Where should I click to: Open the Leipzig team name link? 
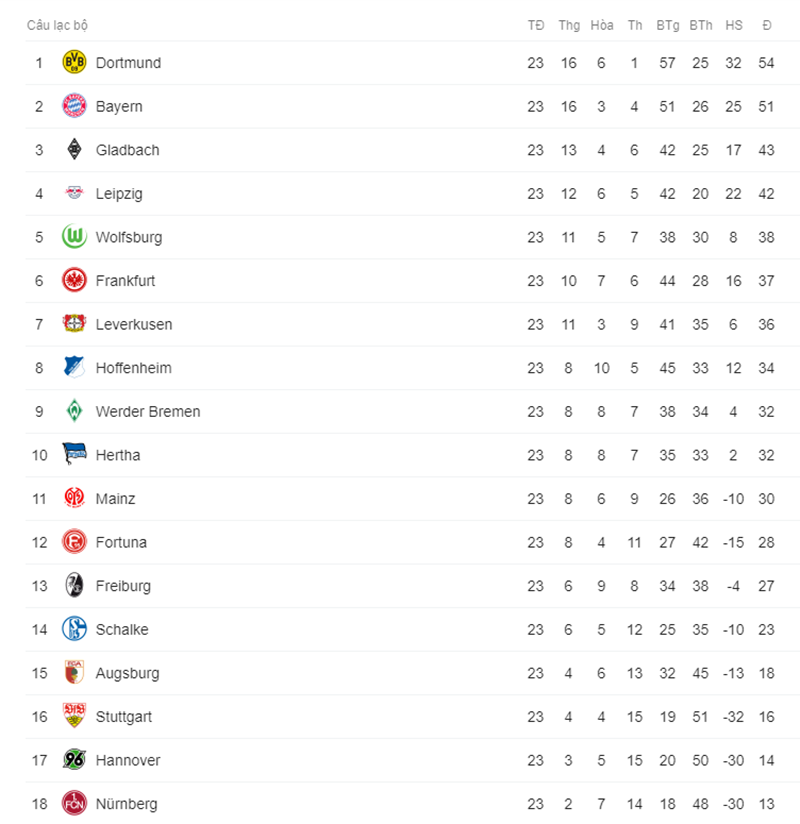[x=119, y=194]
